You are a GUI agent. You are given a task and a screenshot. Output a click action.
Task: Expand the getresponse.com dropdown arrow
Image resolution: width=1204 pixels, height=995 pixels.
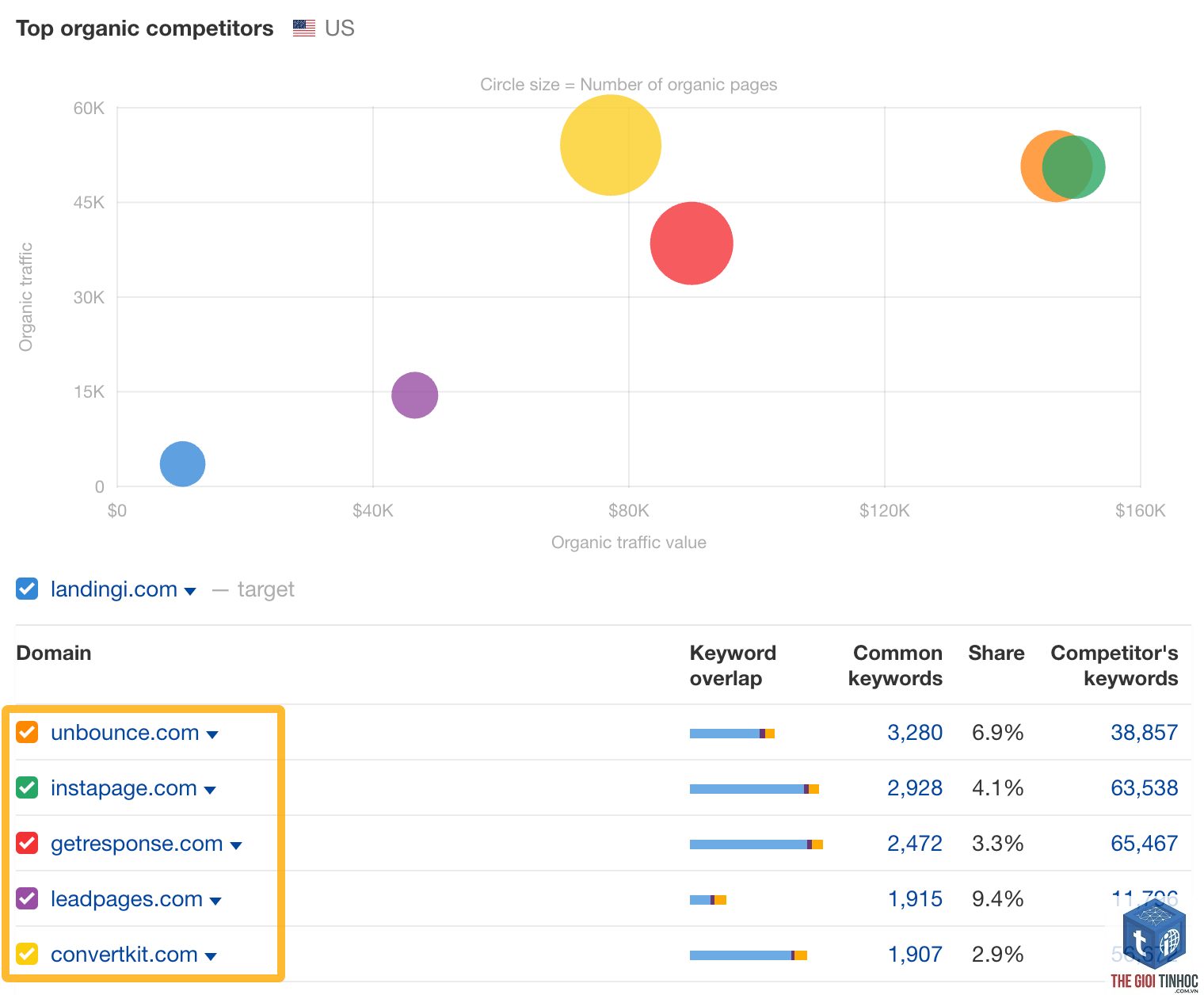click(236, 846)
